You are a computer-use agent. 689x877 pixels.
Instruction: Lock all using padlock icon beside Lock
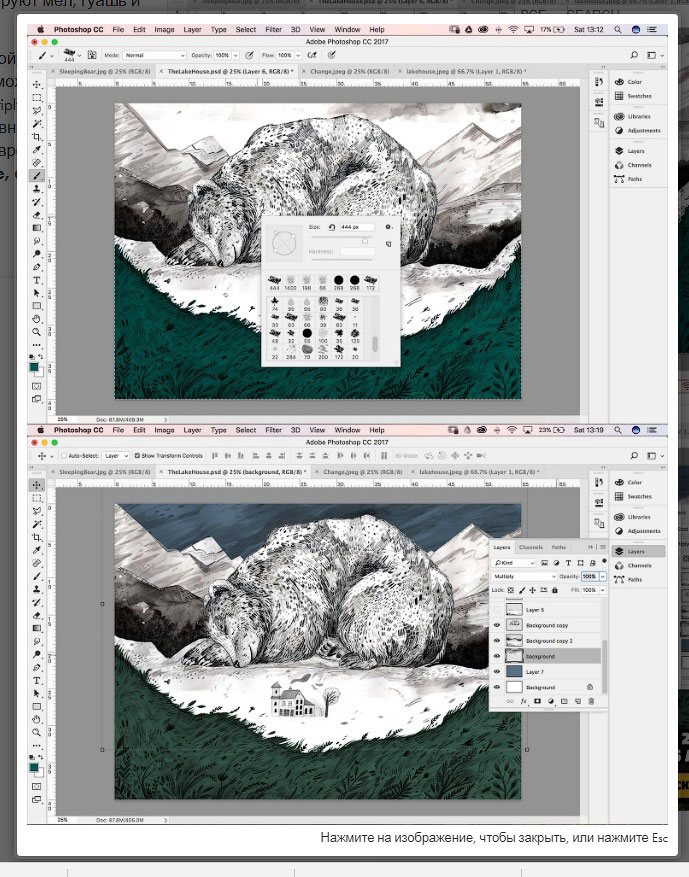coord(555,590)
